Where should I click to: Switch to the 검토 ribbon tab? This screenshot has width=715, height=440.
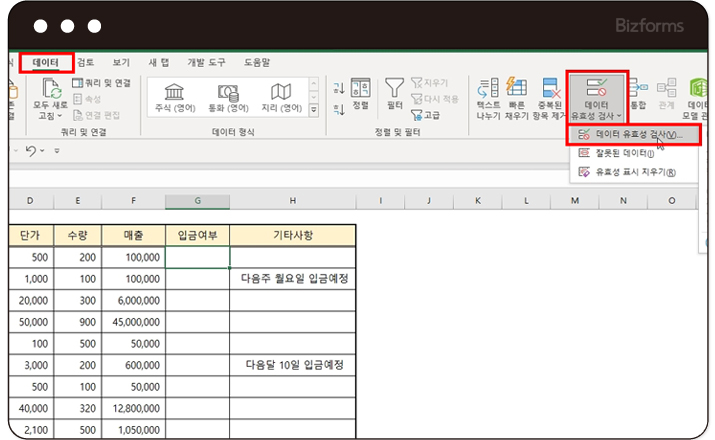(x=86, y=63)
